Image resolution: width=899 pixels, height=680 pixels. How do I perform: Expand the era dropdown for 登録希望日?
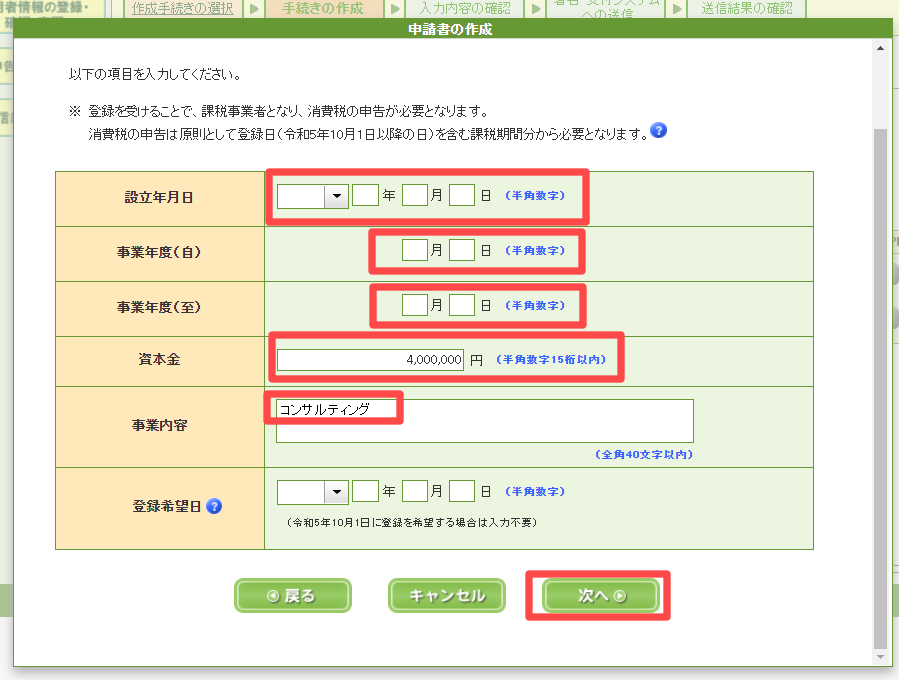click(336, 491)
